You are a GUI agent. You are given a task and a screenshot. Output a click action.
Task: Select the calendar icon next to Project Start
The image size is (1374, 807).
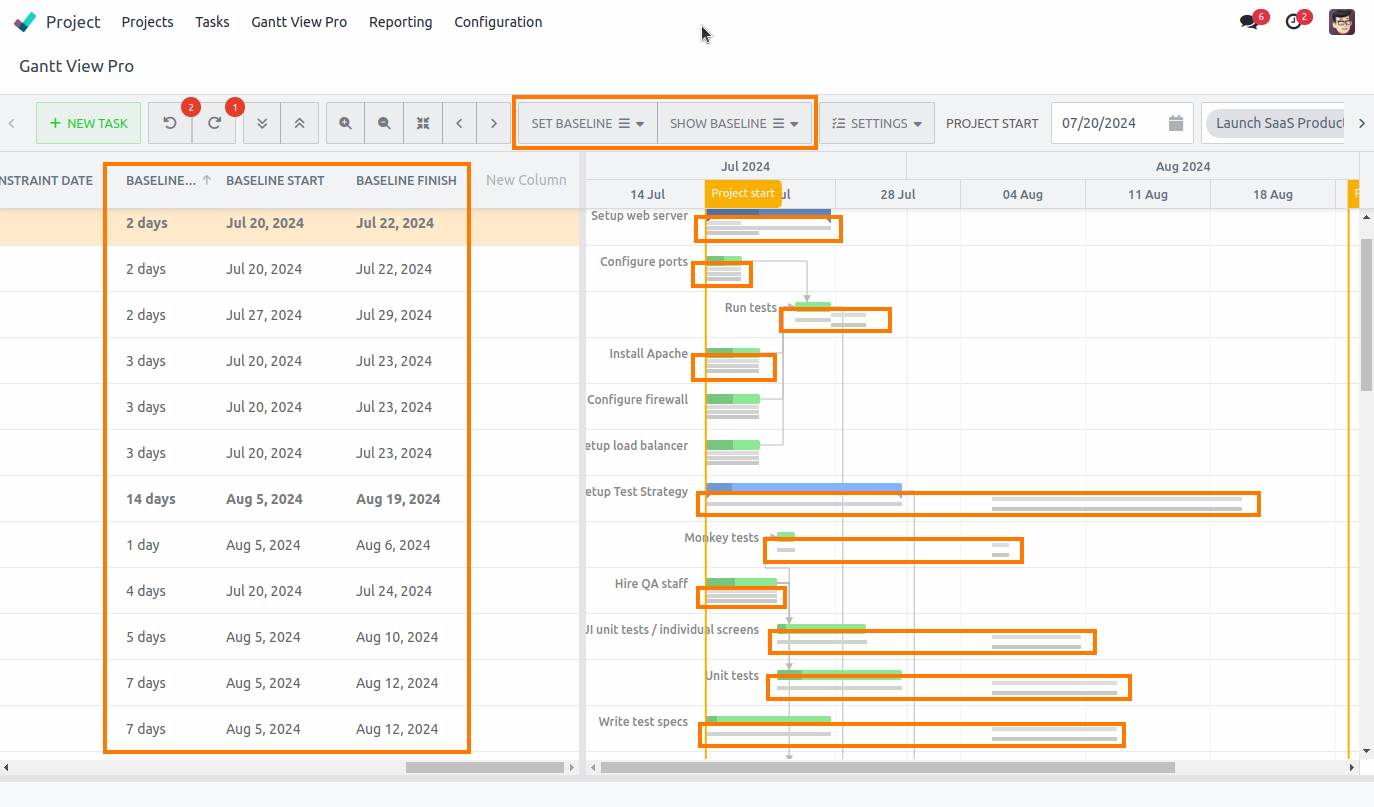(1177, 122)
